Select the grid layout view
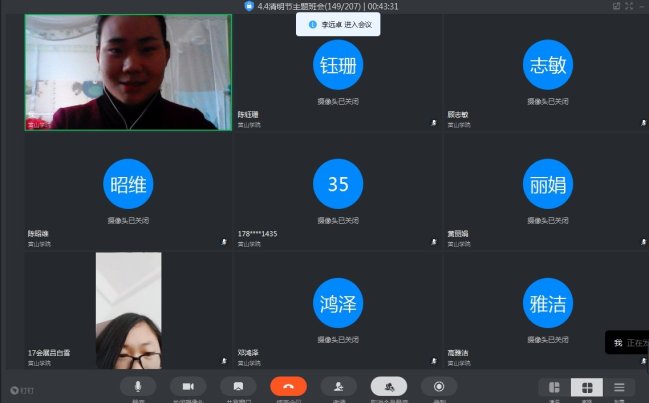Viewport: 649px width, 403px height. pyautogui.click(x=587, y=387)
